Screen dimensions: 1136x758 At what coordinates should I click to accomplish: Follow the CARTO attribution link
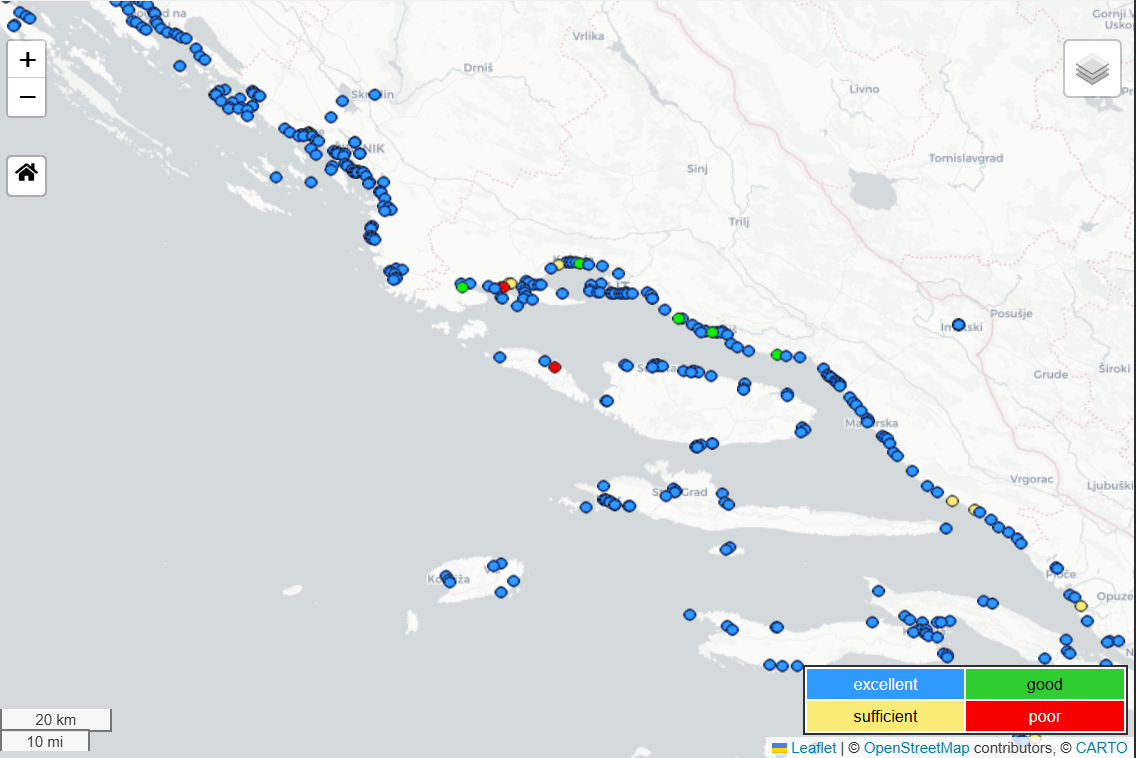[x=1101, y=748]
